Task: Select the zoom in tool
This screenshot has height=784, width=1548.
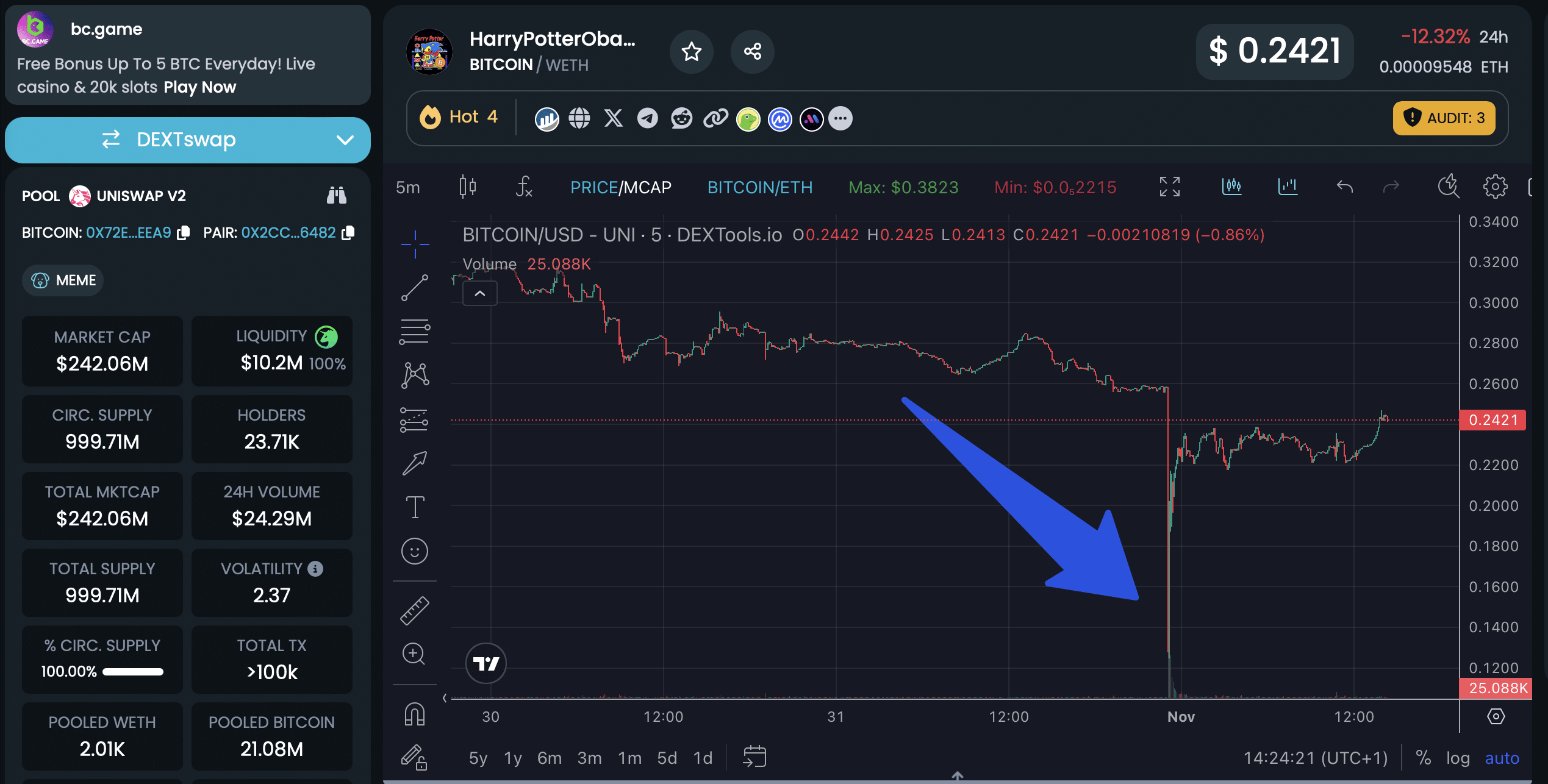Action: pos(414,654)
